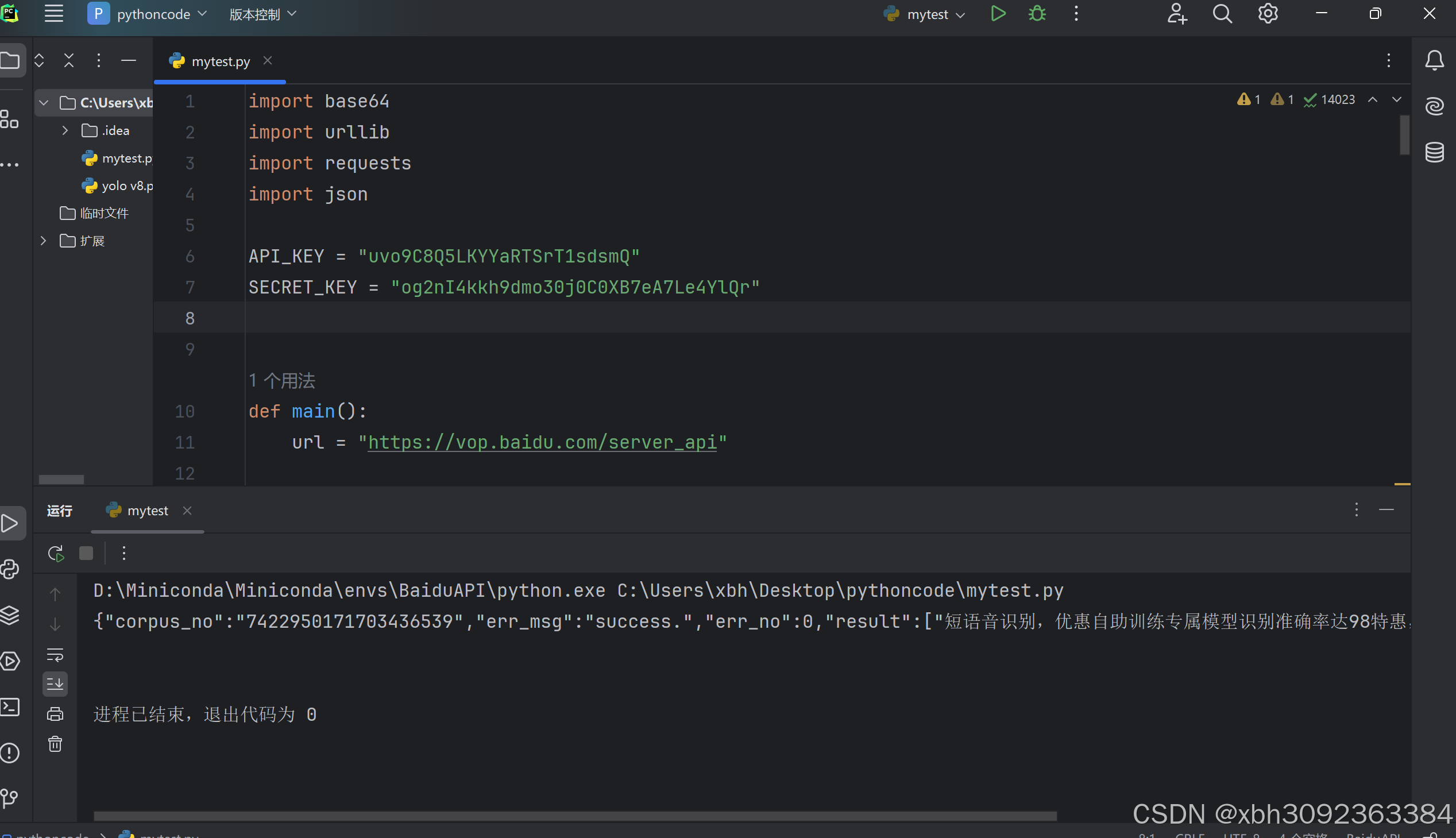Open the notifications bell
Viewport: 1456px width, 838px height.
[1434, 60]
